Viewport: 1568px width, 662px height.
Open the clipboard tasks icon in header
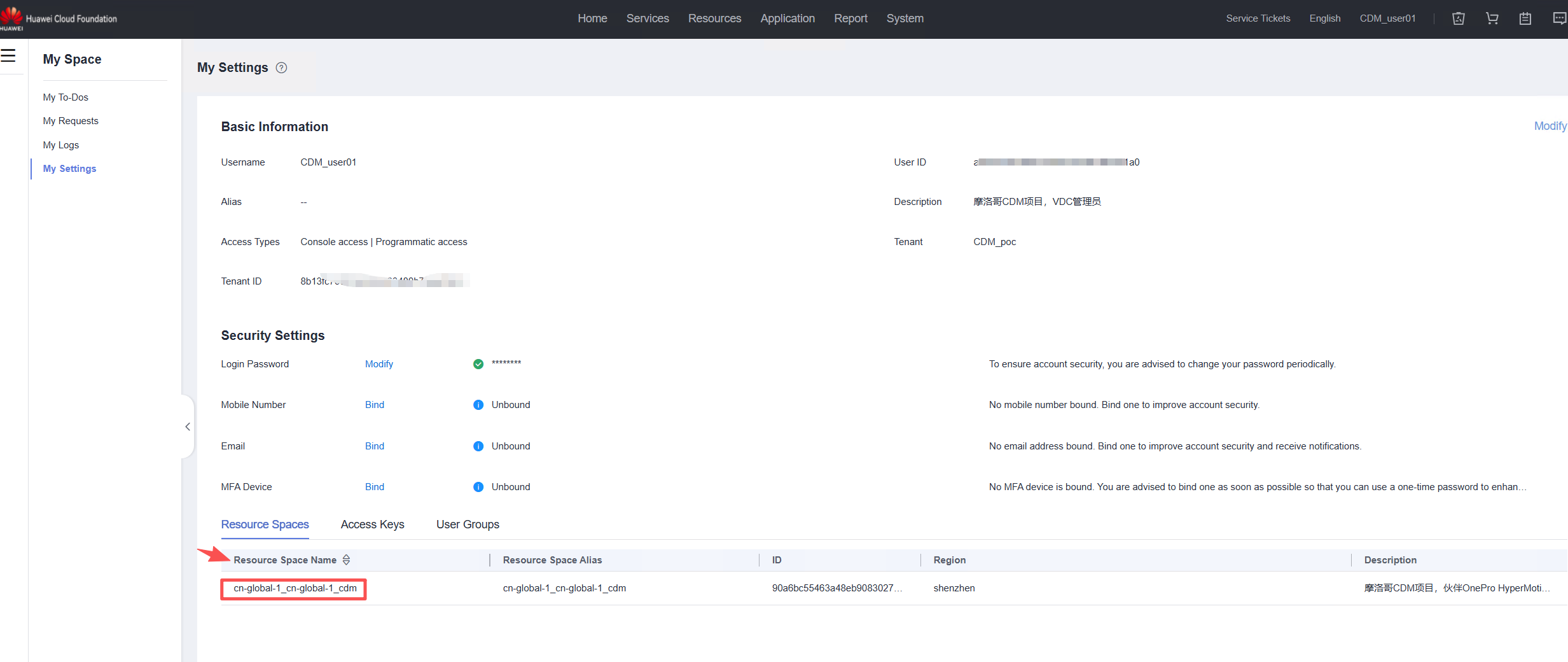pyautogui.click(x=1525, y=18)
